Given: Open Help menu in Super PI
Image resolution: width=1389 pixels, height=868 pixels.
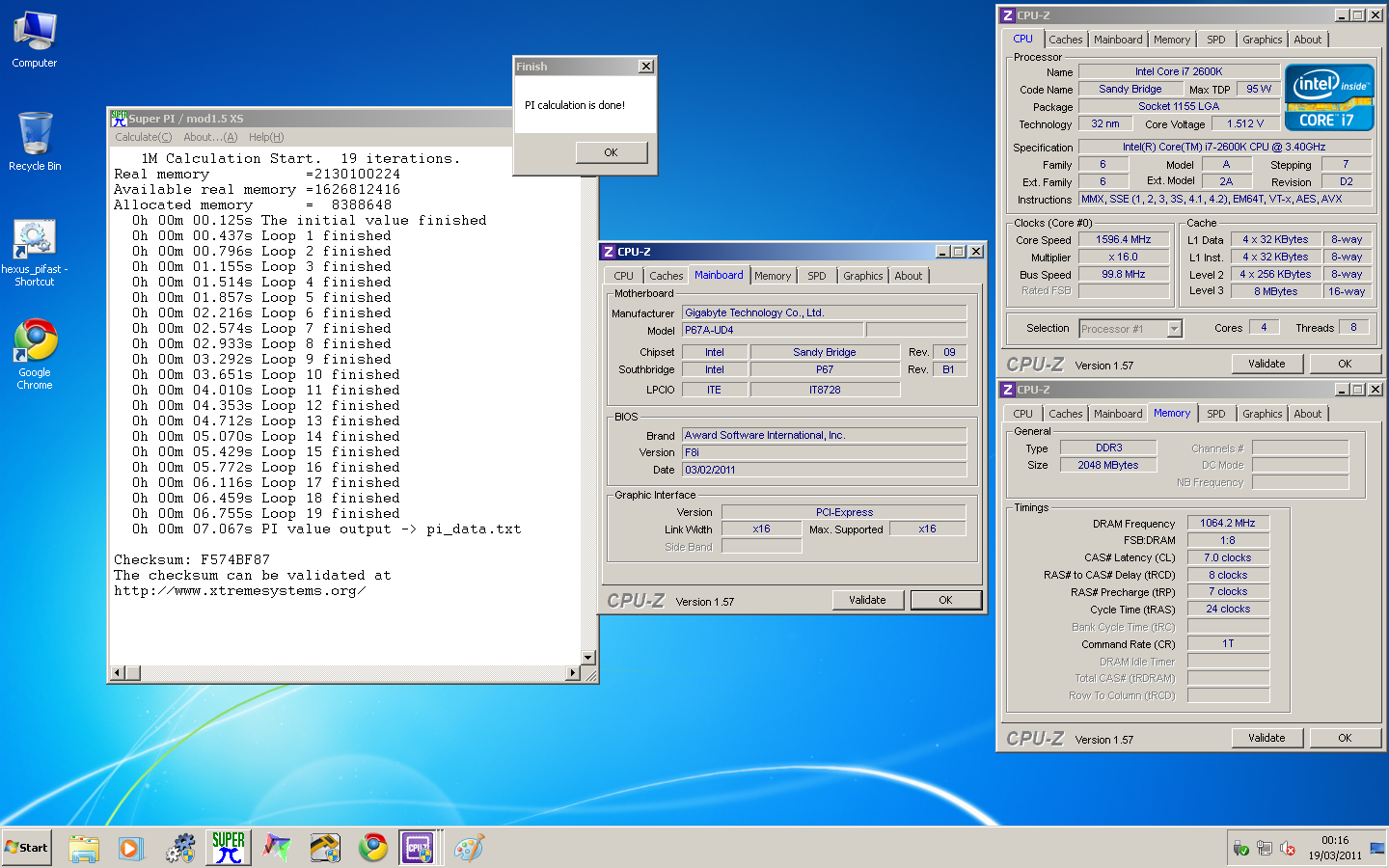Looking at the screenshot, I should [x=266, y=137].
